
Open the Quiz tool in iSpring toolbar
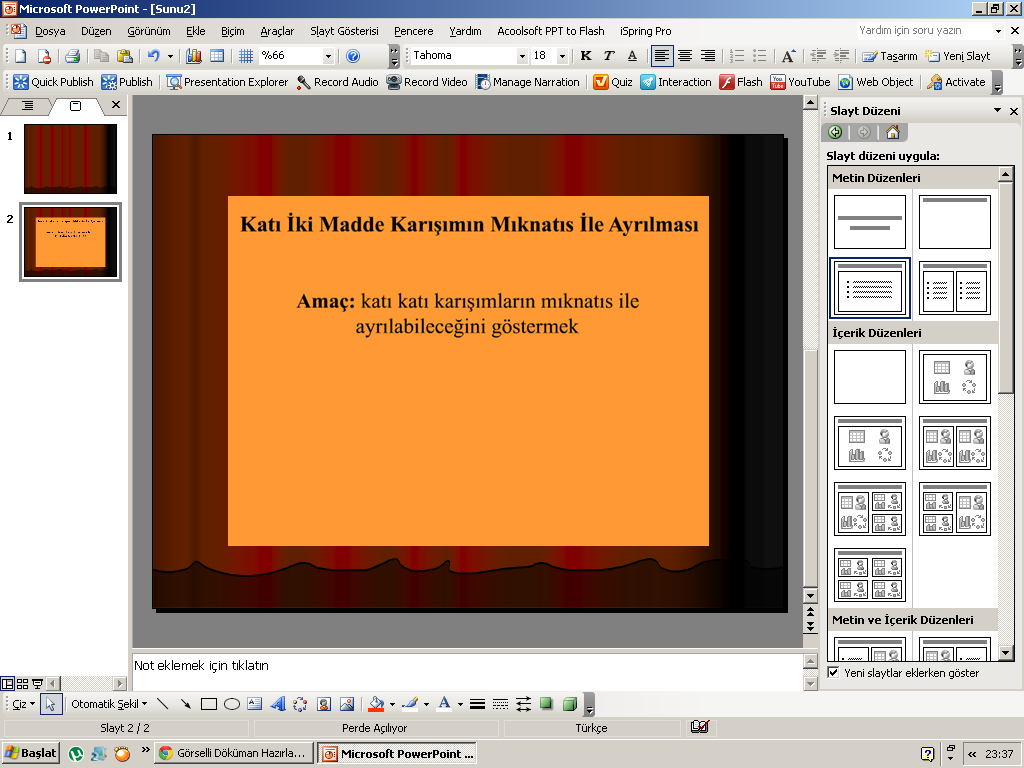(x=612, y=82)
